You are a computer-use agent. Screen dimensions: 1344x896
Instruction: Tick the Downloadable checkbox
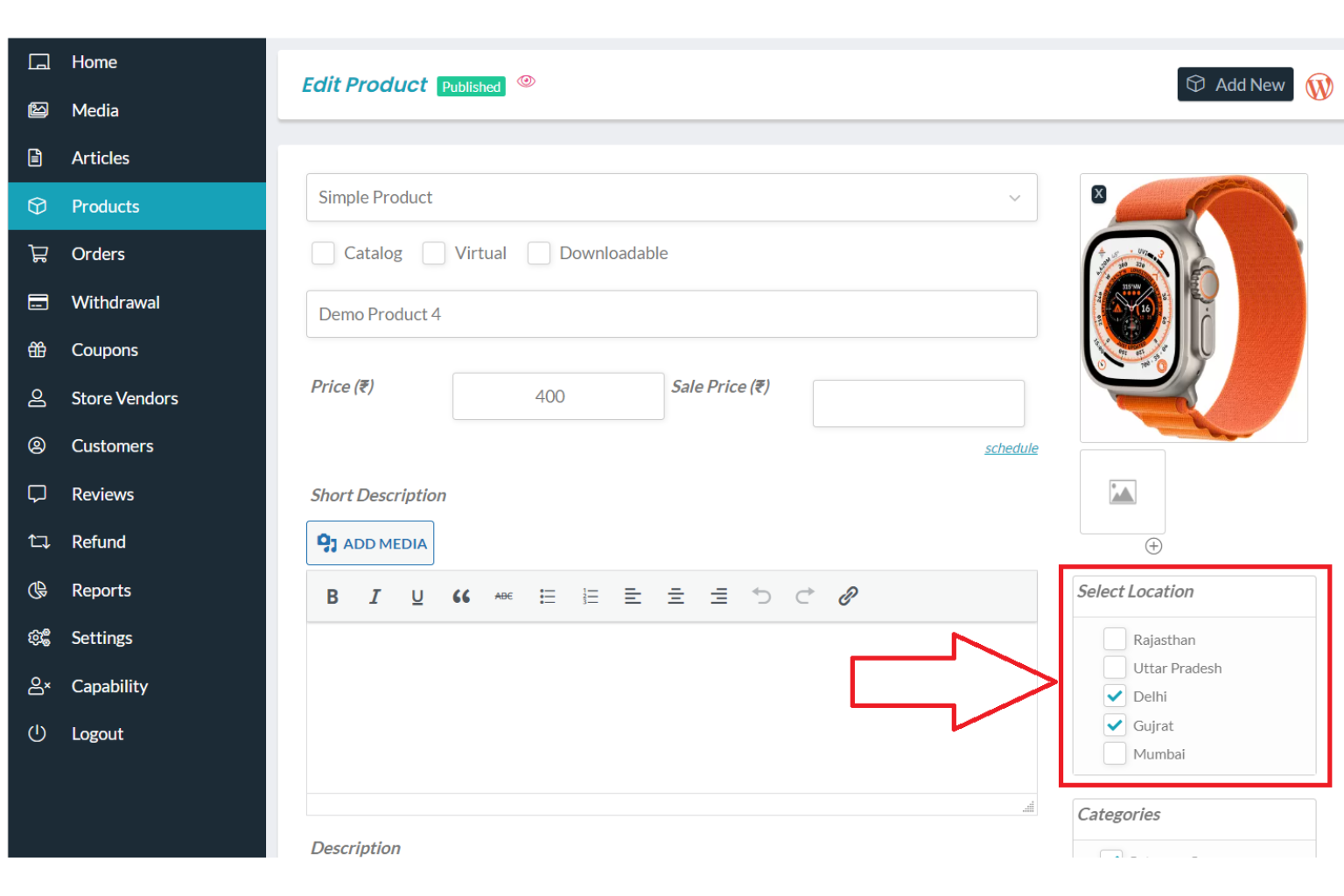pyautogui.click(x=539, y=254)
